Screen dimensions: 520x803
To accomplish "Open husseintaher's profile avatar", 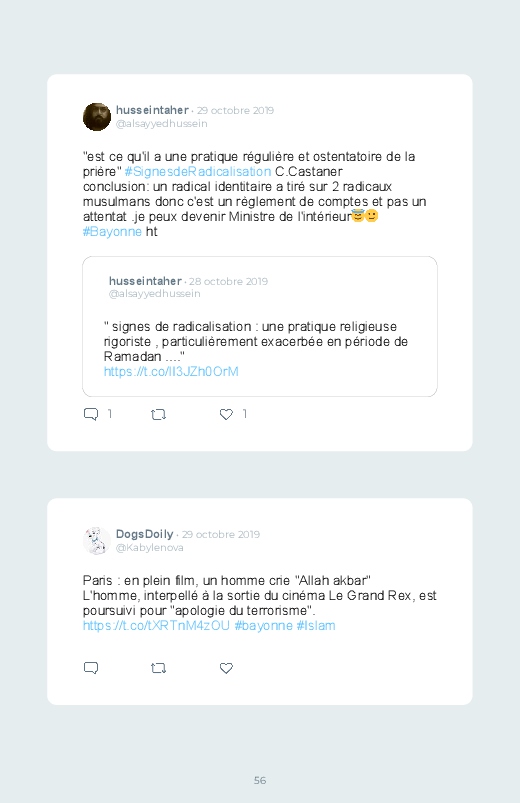I will point(97,117).
